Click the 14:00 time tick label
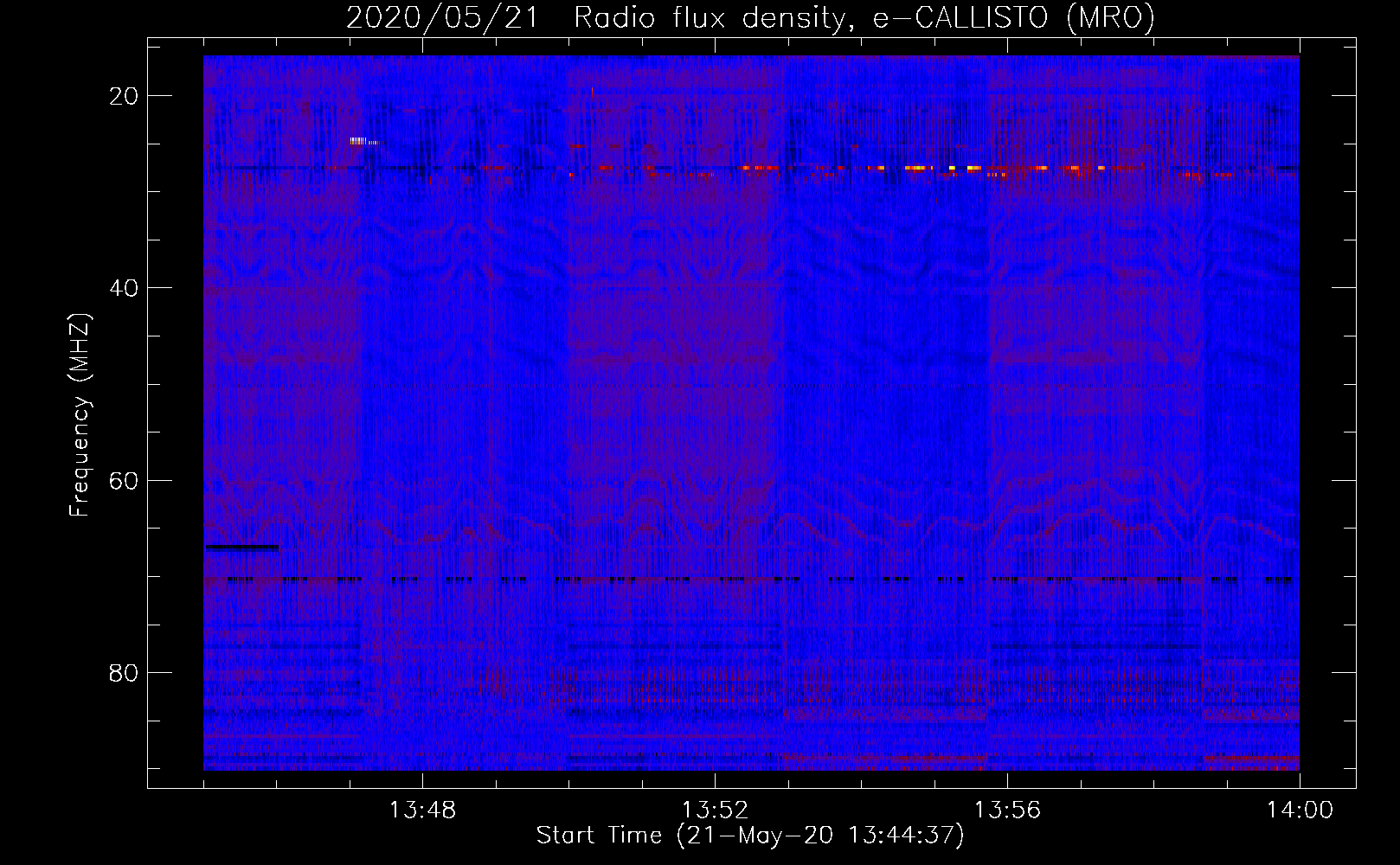 [x=1300, y=811]
